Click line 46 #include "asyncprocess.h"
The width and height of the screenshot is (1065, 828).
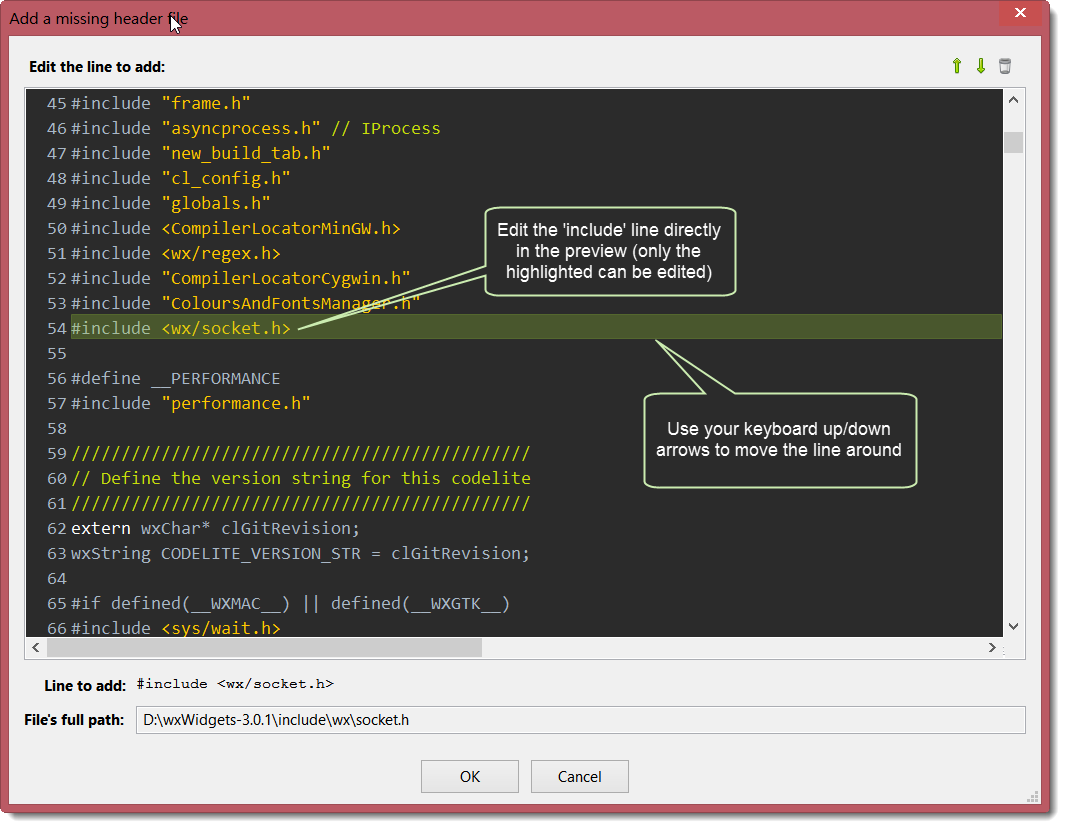tap(196, 128)
